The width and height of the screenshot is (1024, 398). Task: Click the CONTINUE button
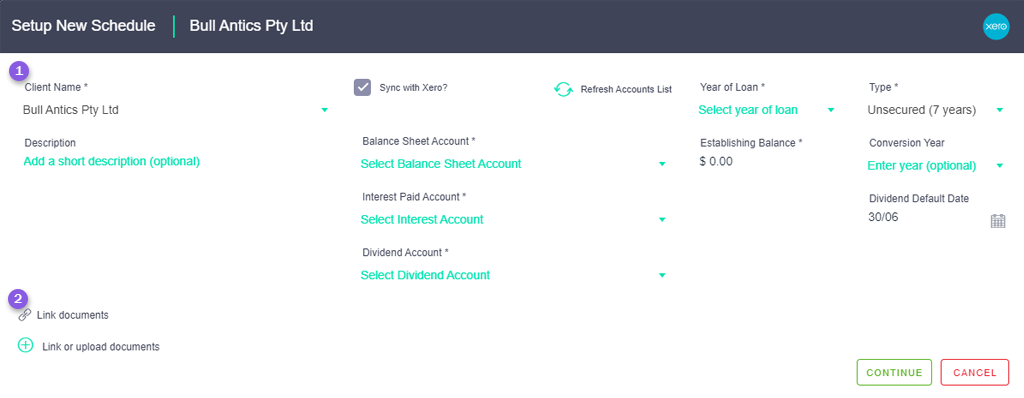click(x=894, y=373)
